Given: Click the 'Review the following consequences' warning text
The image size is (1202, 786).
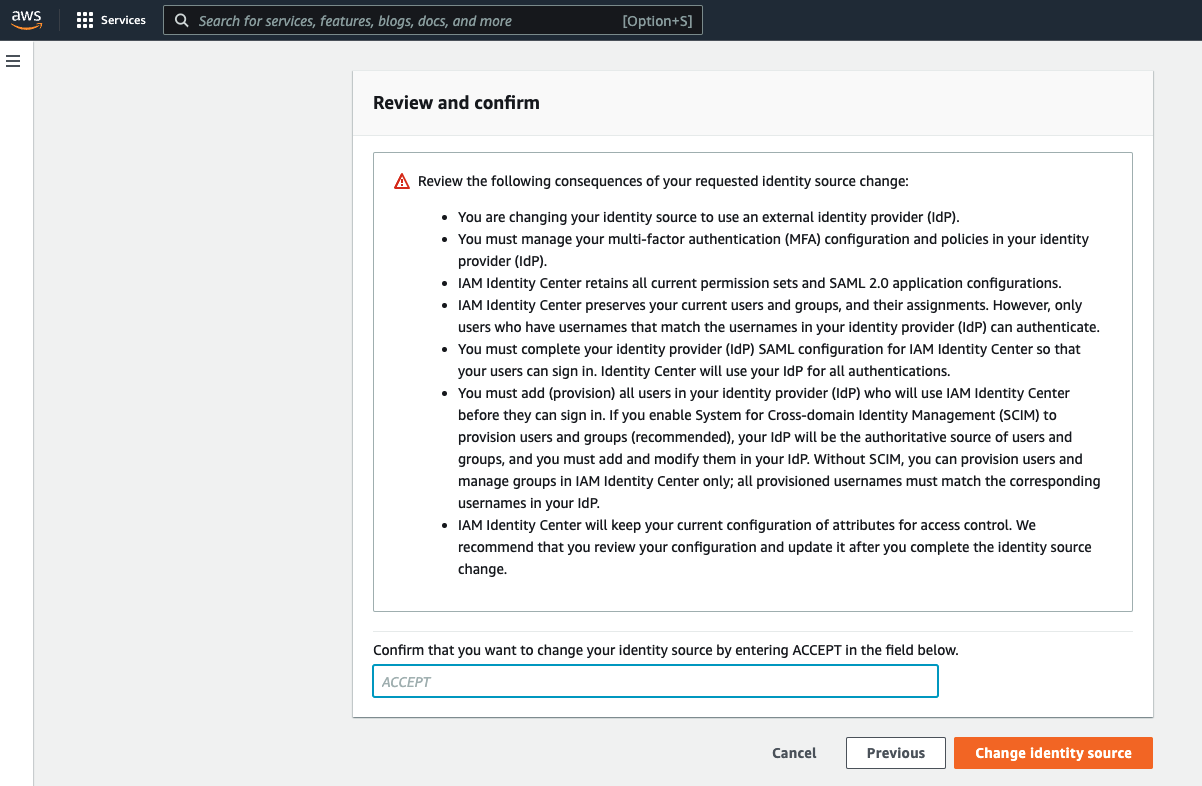Looking at the screenshot, I should [x=663, y=181].
